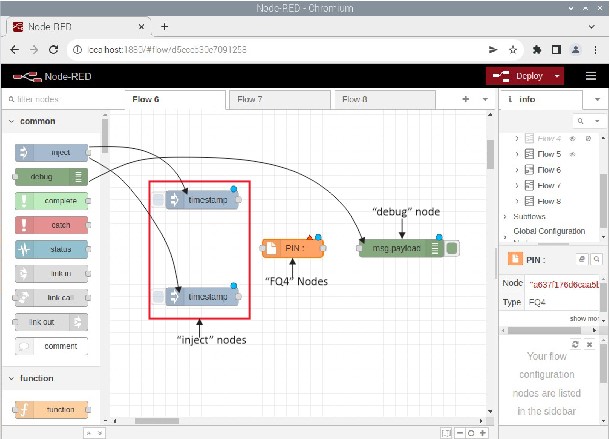Switch to the Flow 7 tab
The image size is (610, 439).
pos(249,100)
